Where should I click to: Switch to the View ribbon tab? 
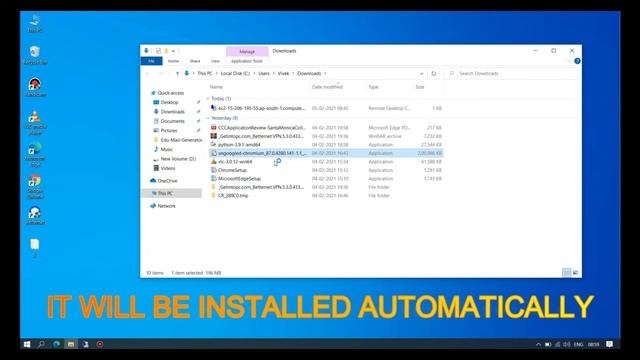pos(215,61)
